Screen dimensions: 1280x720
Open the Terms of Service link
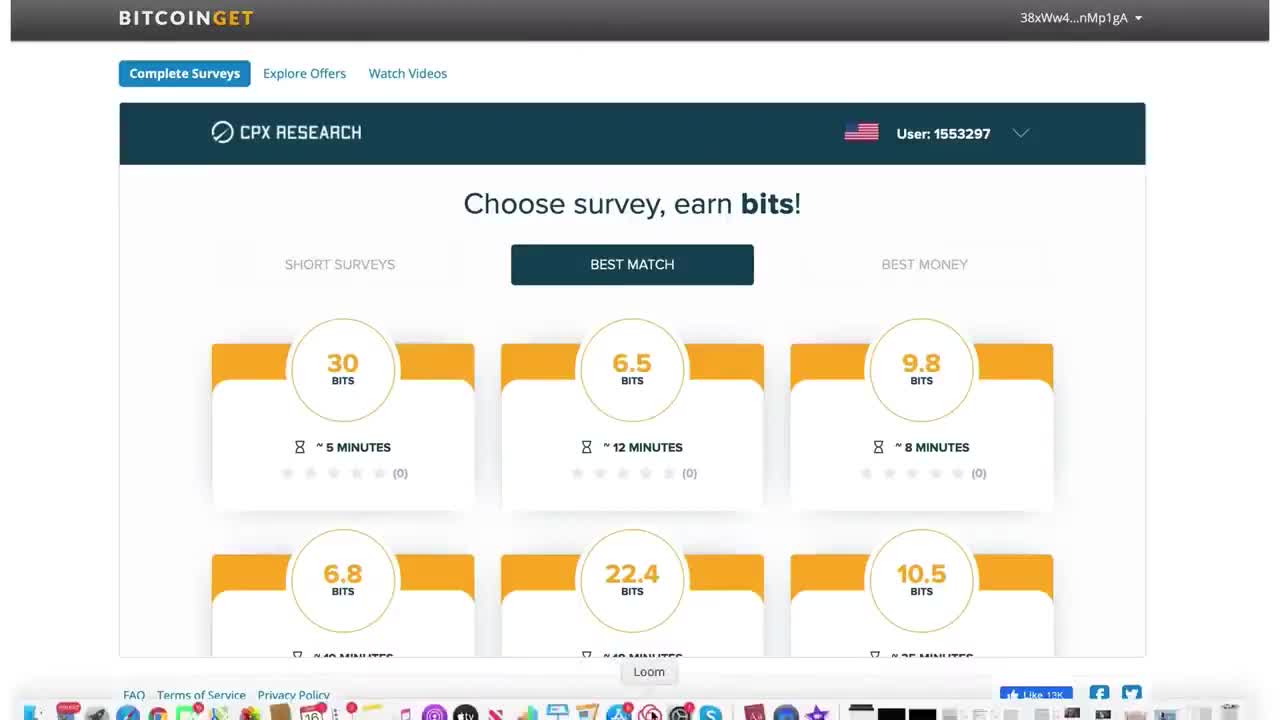201,695
